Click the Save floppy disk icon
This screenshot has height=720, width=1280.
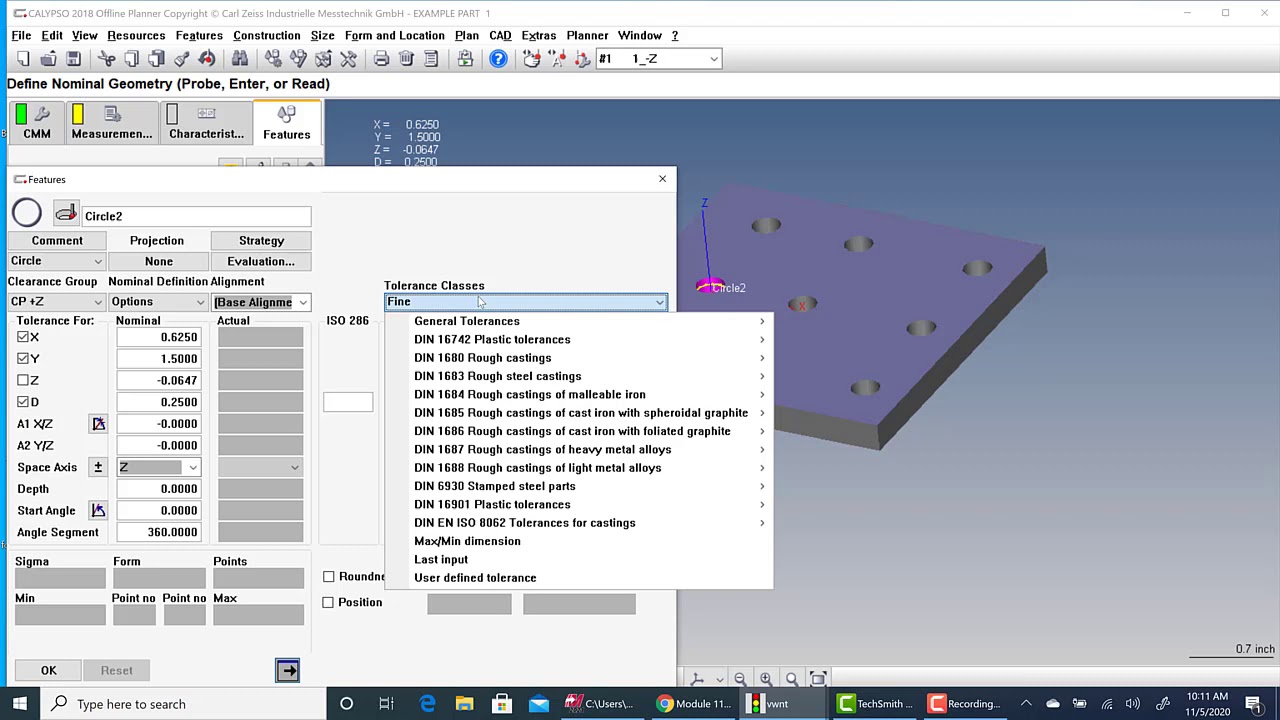point(73,59)
